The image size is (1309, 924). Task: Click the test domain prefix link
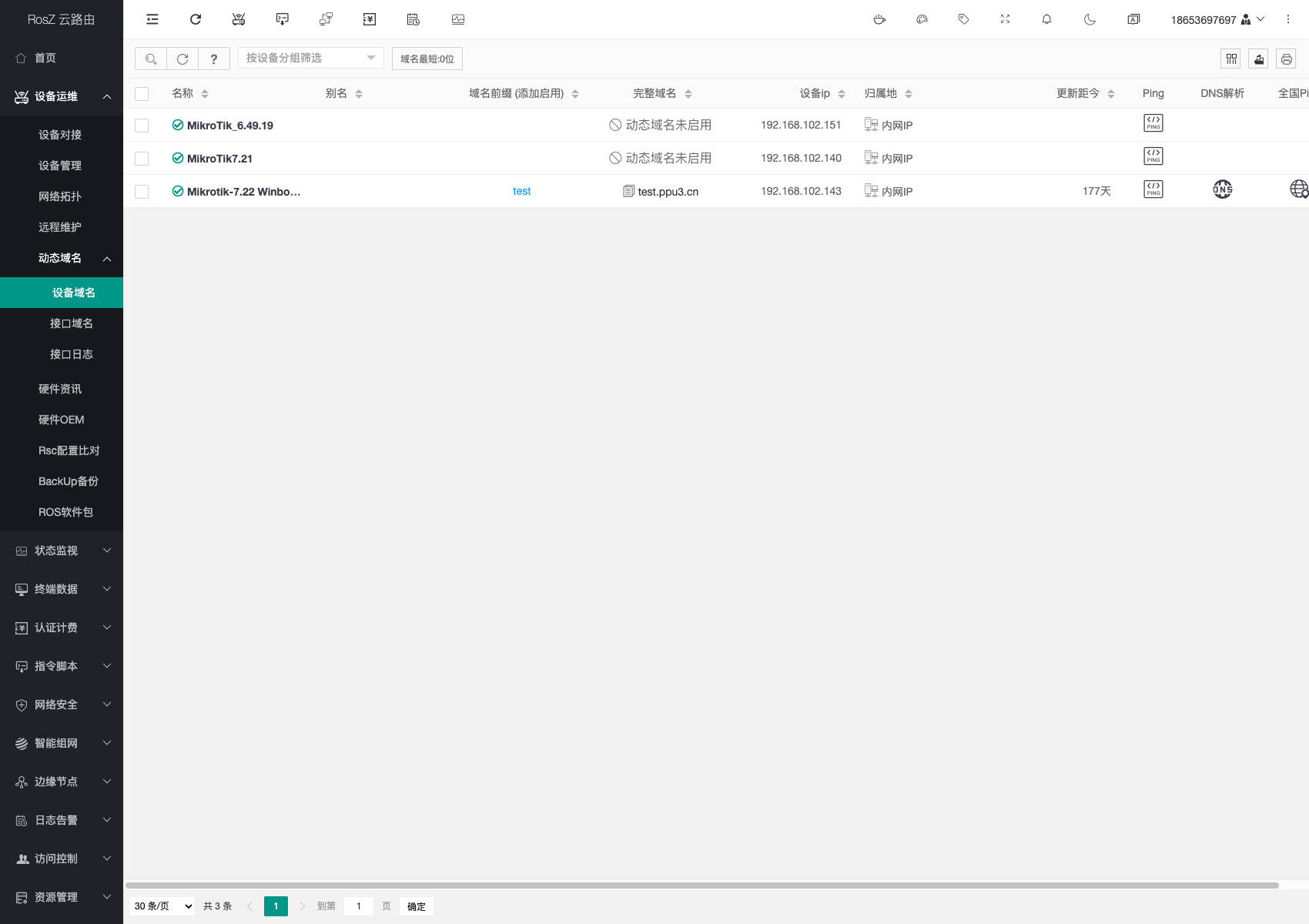521,191
